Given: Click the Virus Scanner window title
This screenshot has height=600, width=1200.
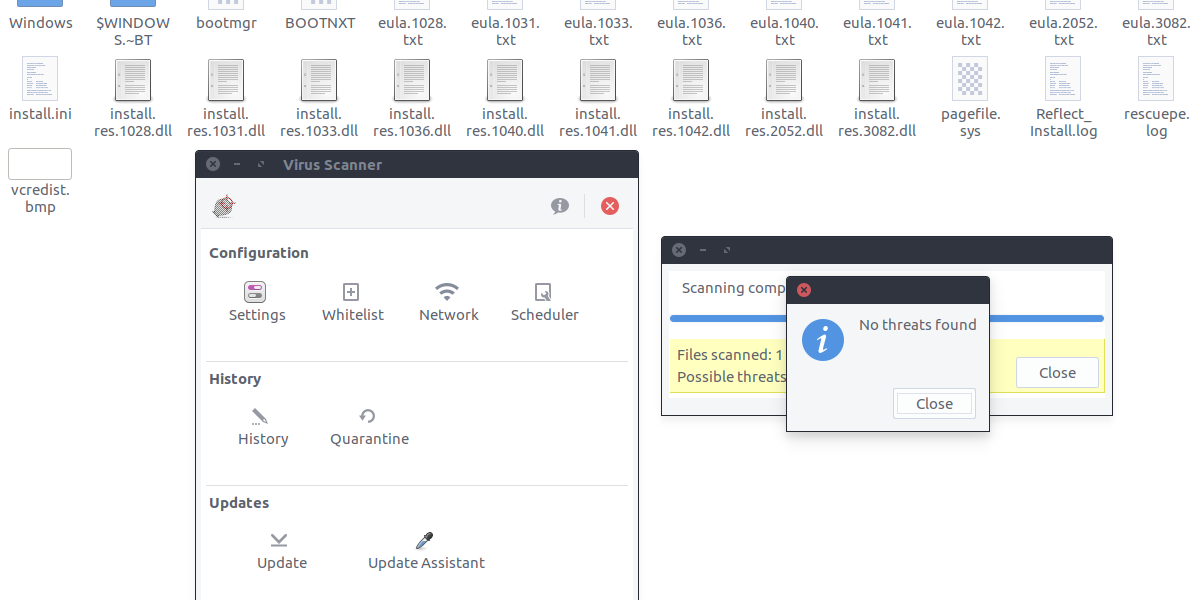Looking at the screenshot, I should point(332,164).
